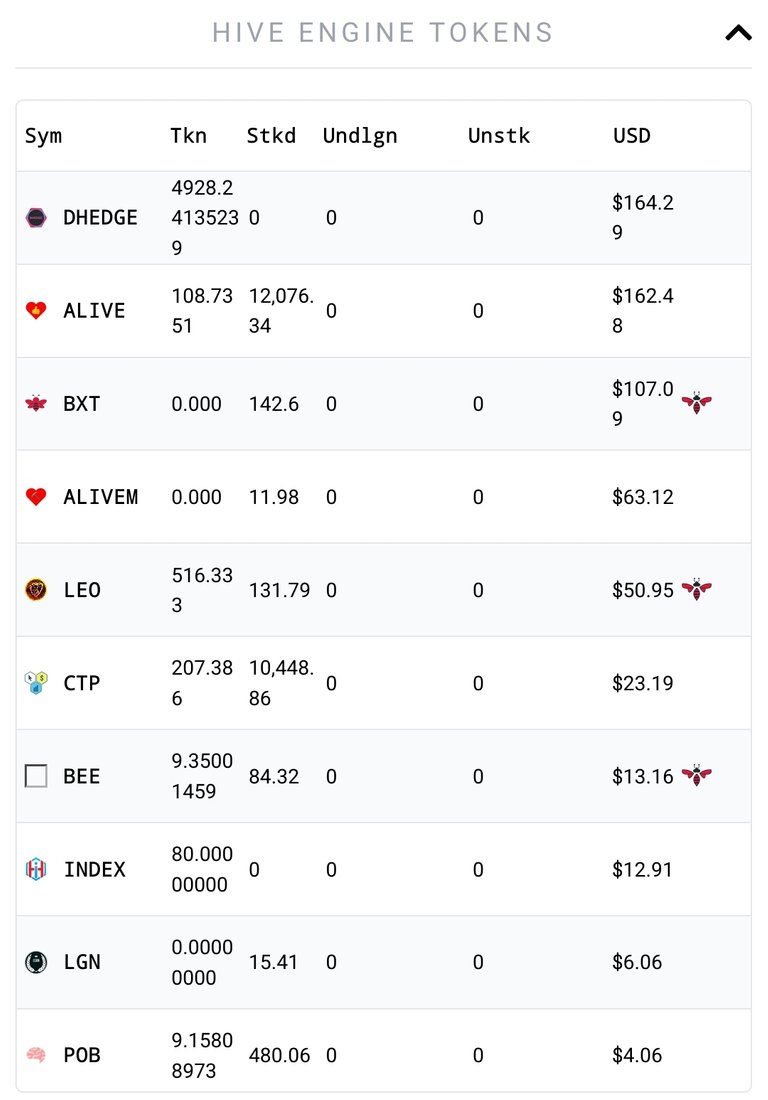Click the ALIVEM heart icon

(x=36, y=497)
